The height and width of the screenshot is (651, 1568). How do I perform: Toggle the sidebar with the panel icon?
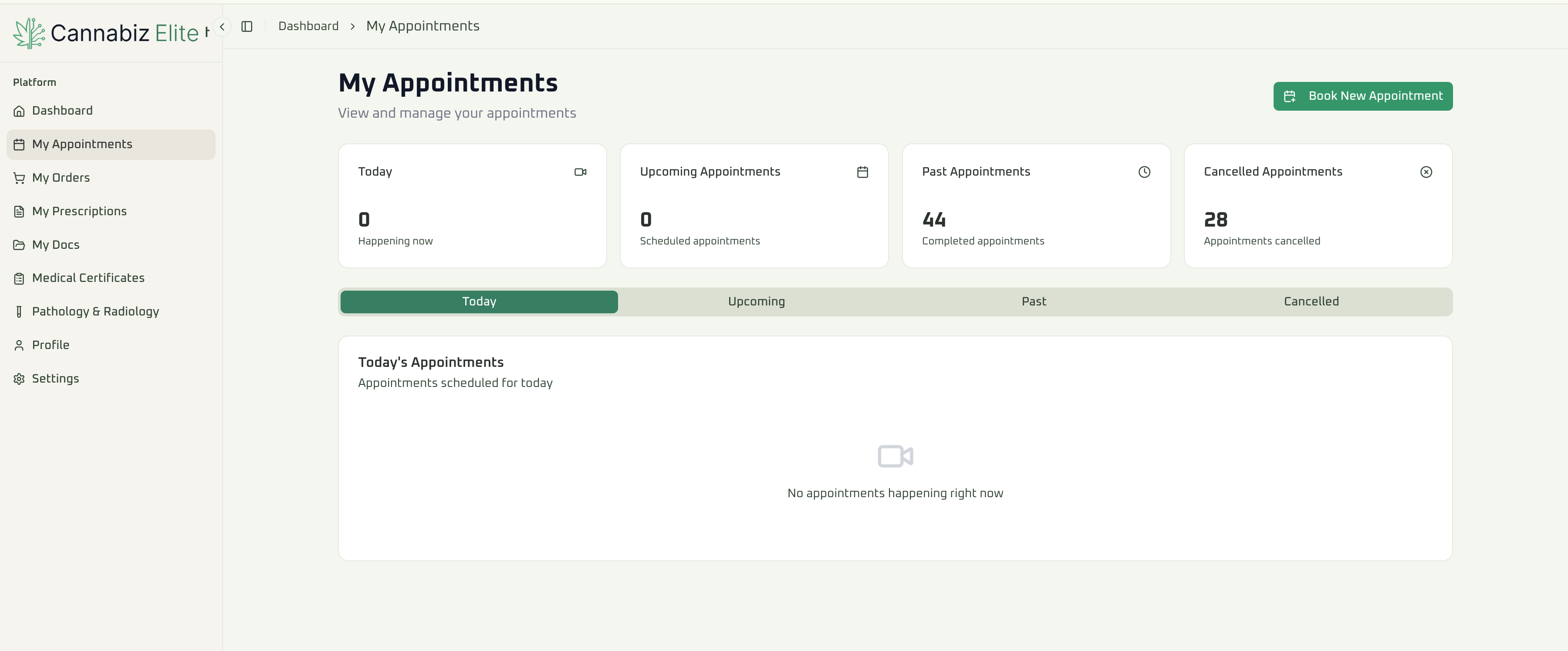pos(247,26)
